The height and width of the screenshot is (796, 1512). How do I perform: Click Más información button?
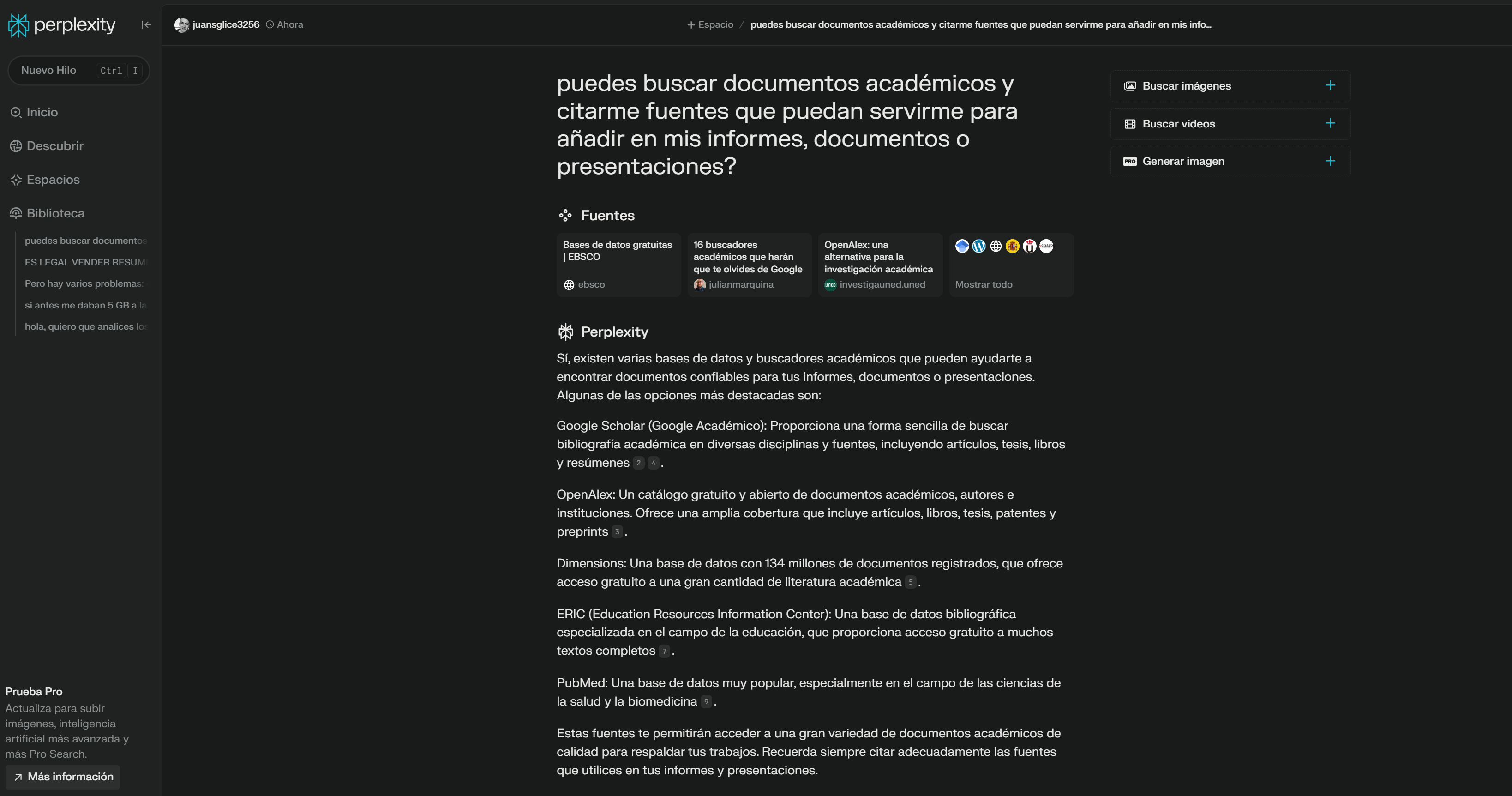click(63, 777)
